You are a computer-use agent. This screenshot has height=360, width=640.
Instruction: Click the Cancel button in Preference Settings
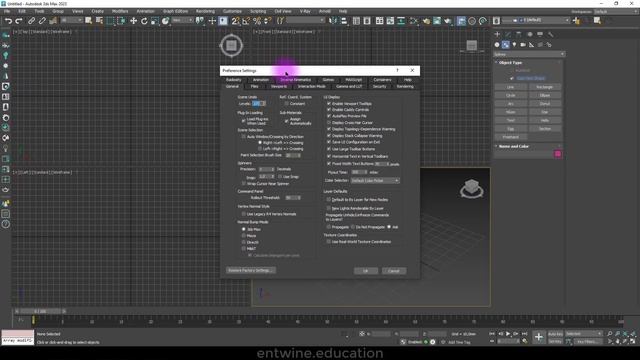(394, 271)
